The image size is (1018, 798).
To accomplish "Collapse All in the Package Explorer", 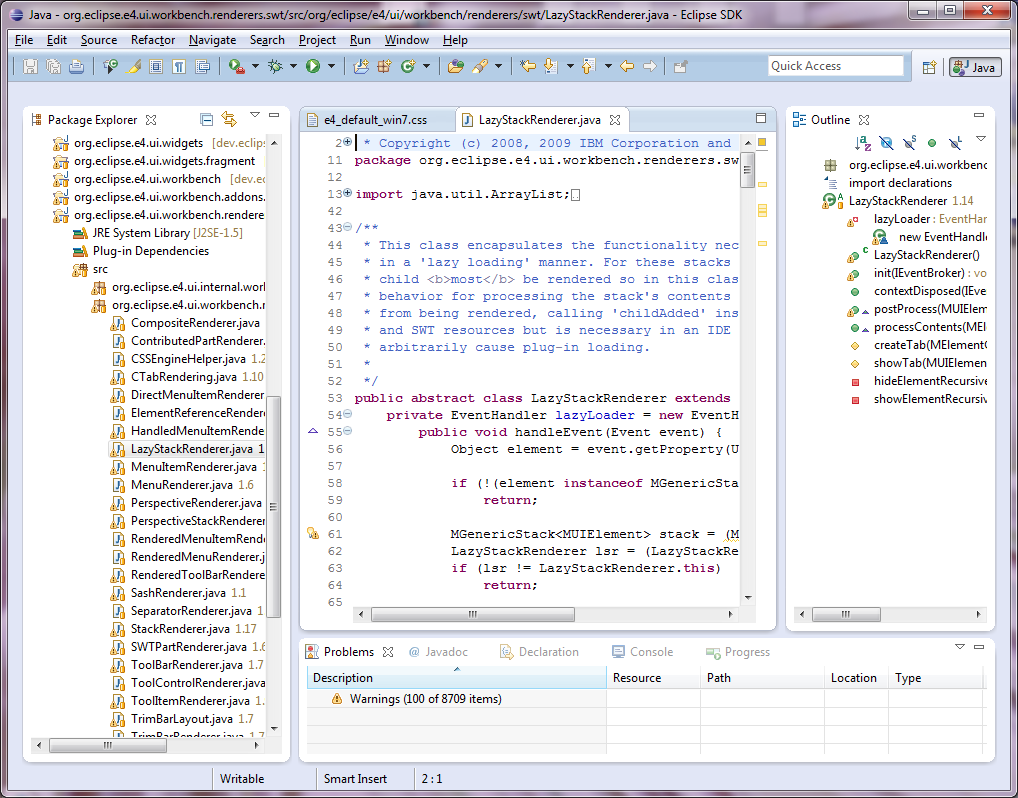I will point(207,118).
